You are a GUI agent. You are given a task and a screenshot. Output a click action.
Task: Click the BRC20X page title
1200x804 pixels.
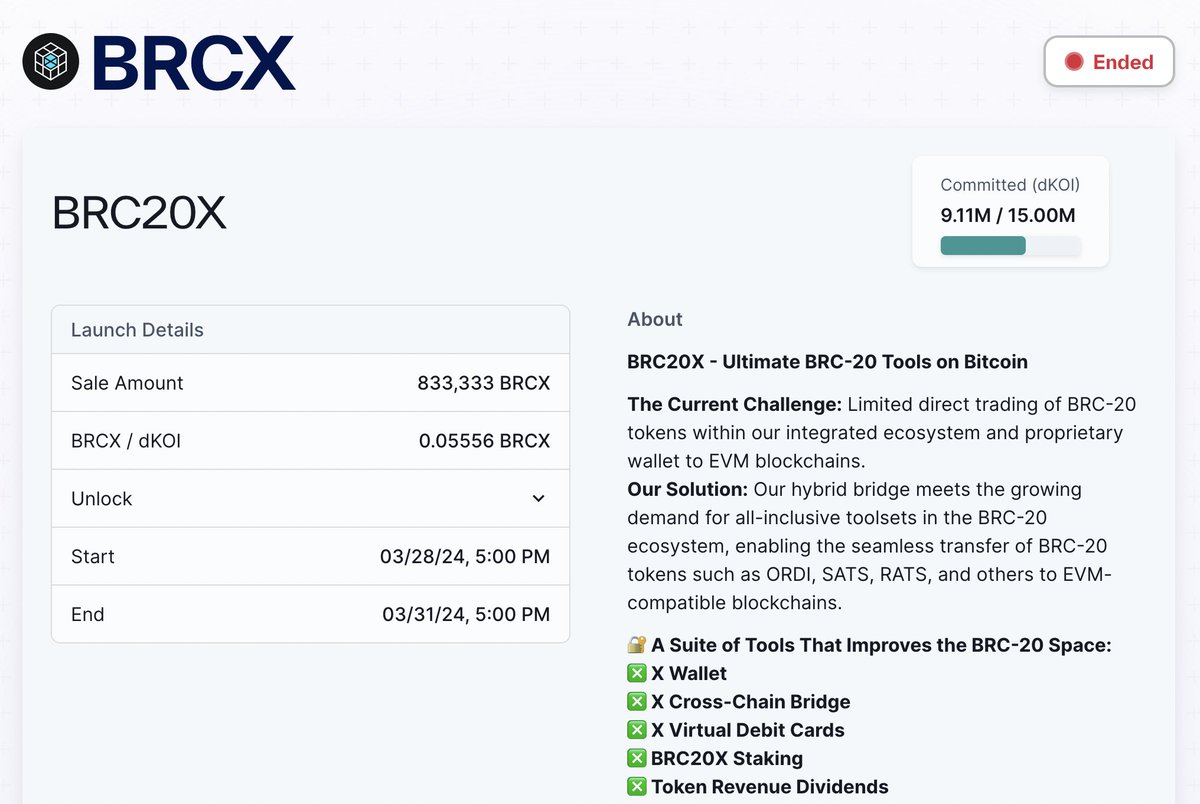(x=139, y=213)
